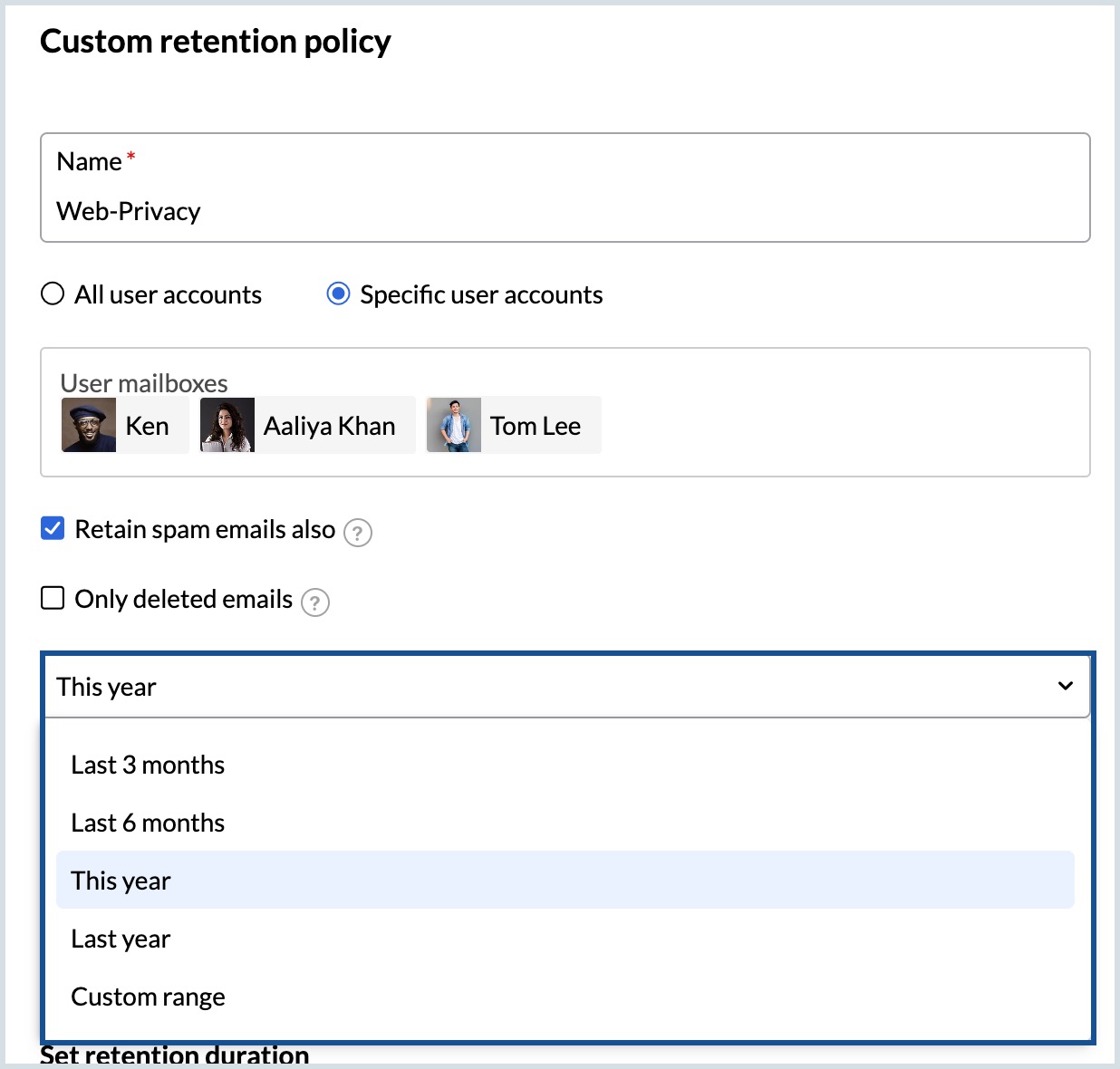Click Aaliya Khan's profile avatar

pyautogui.click(x=227, y=424)
